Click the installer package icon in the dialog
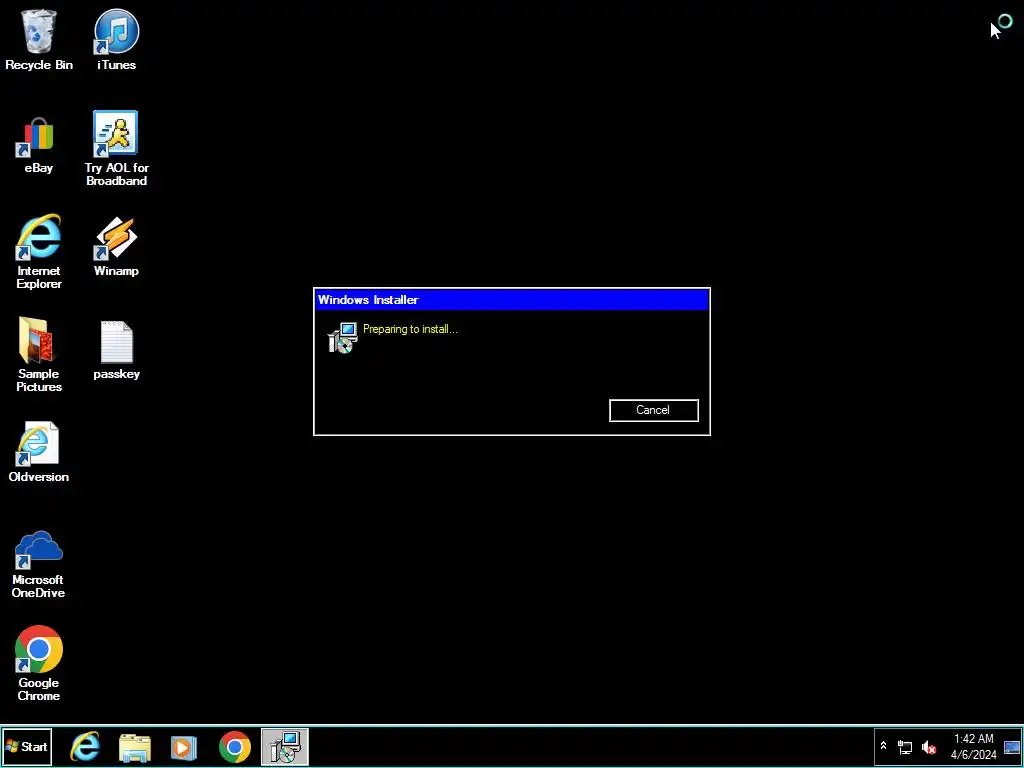The width and height of the screenshot is (1024, 768). pos(342,338)
